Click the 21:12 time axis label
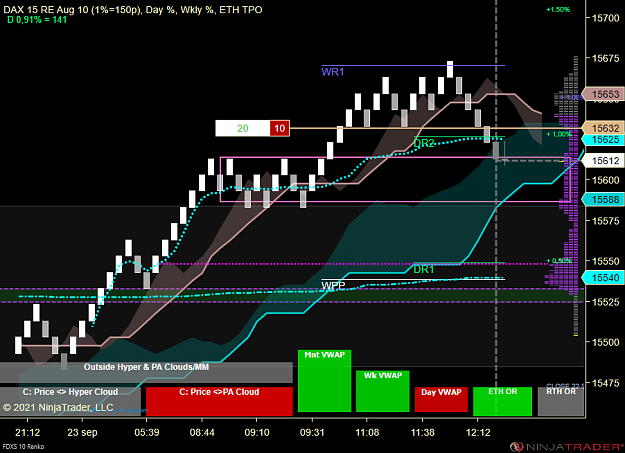 [x=28, y=432]
